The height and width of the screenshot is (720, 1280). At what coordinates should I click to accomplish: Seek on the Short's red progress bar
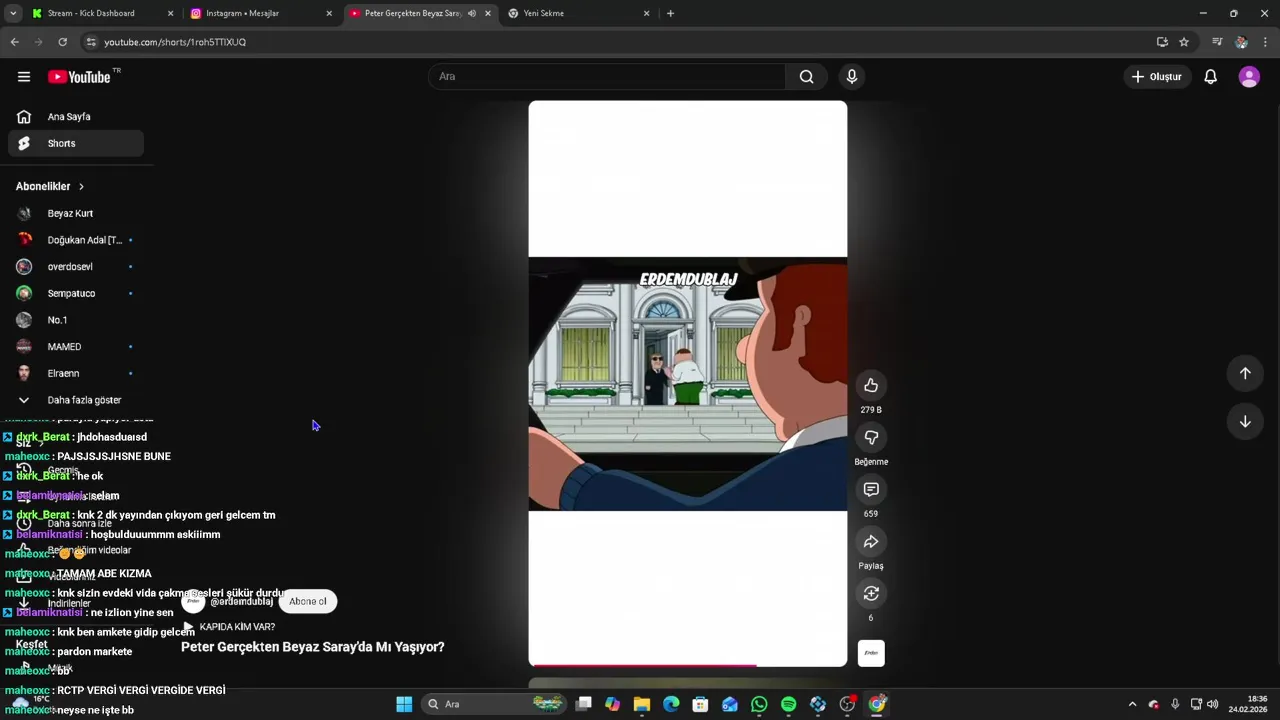(x=688, y=665)
